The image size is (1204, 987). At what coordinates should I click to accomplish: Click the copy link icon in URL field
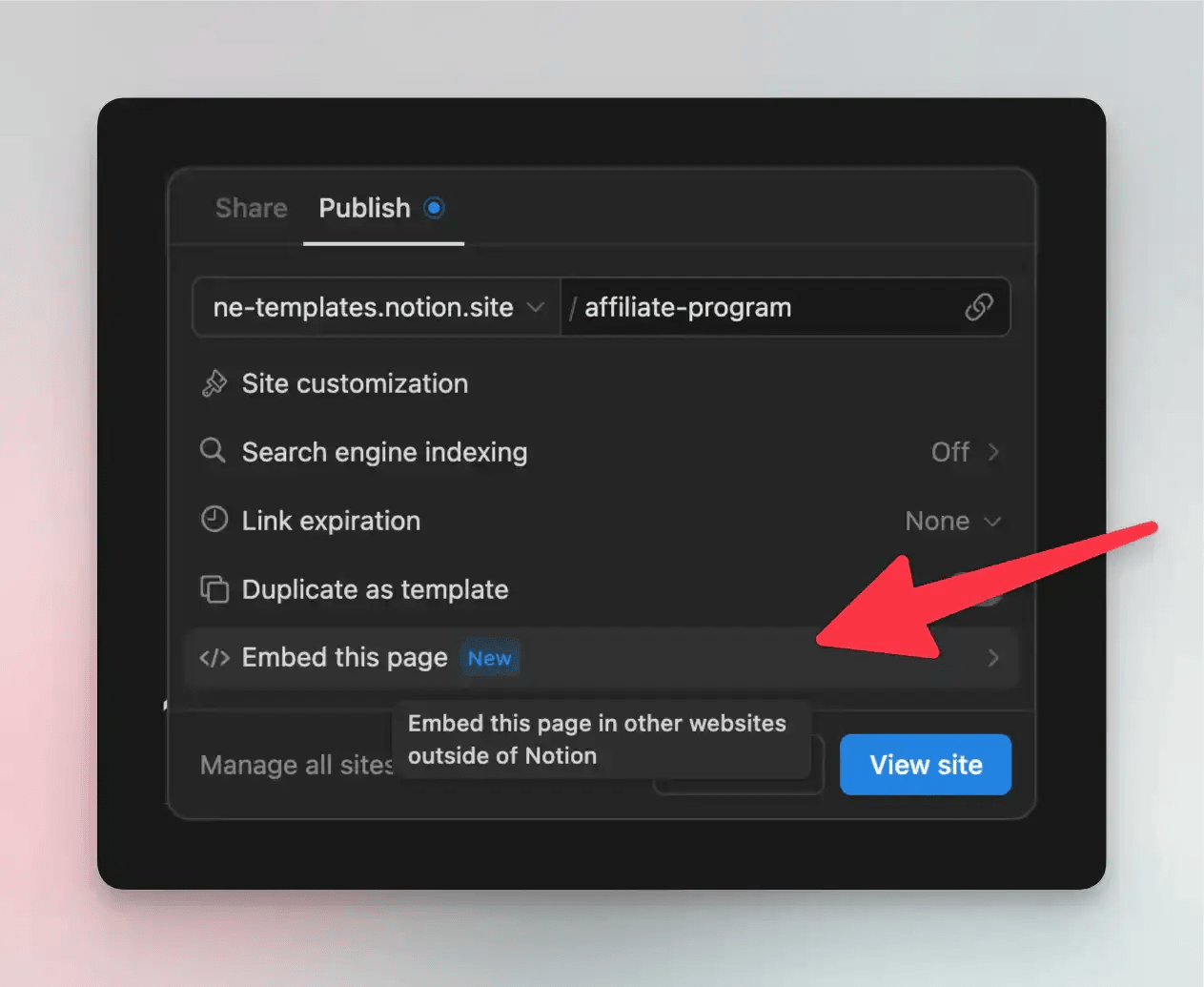(978, 307)
